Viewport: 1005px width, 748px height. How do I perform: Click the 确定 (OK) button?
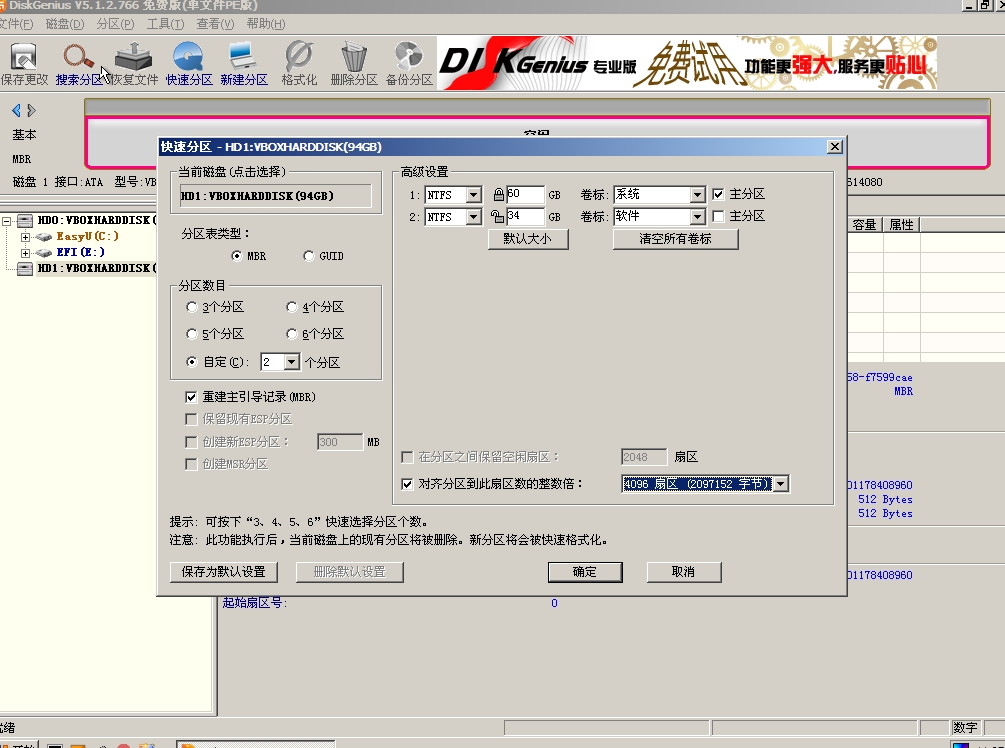585,571
